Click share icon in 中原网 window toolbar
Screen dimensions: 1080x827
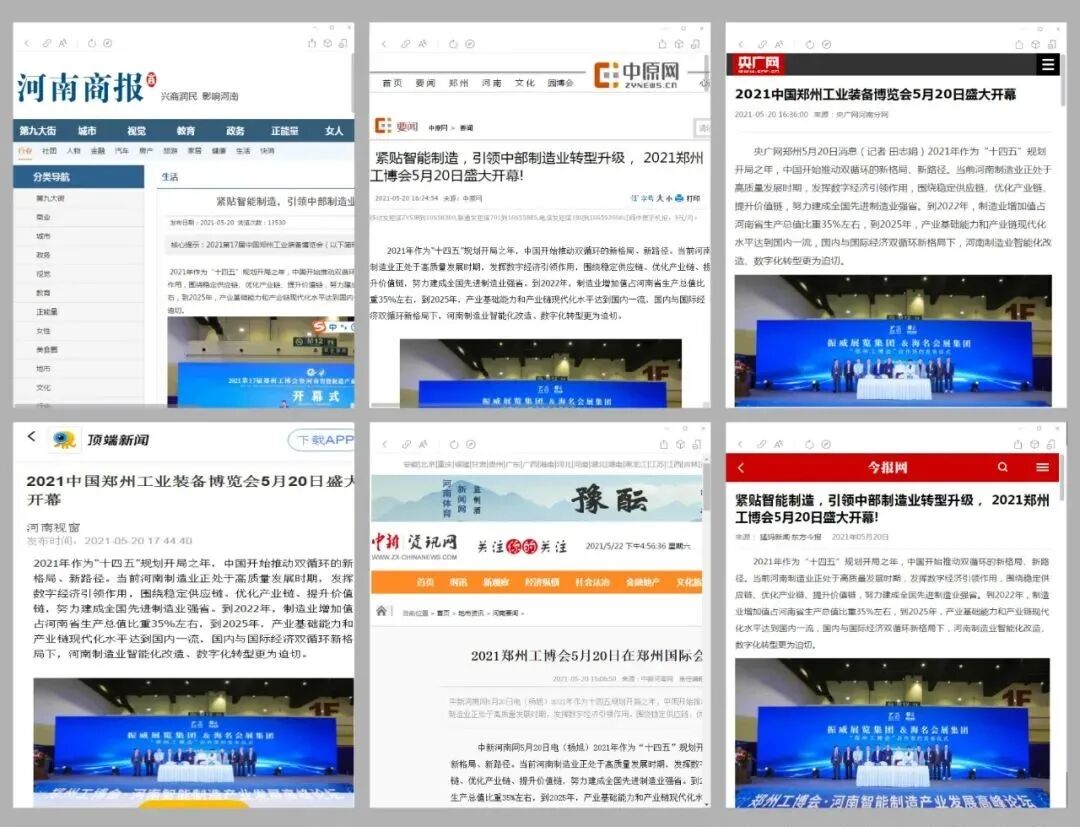click(x=662, y=44)
